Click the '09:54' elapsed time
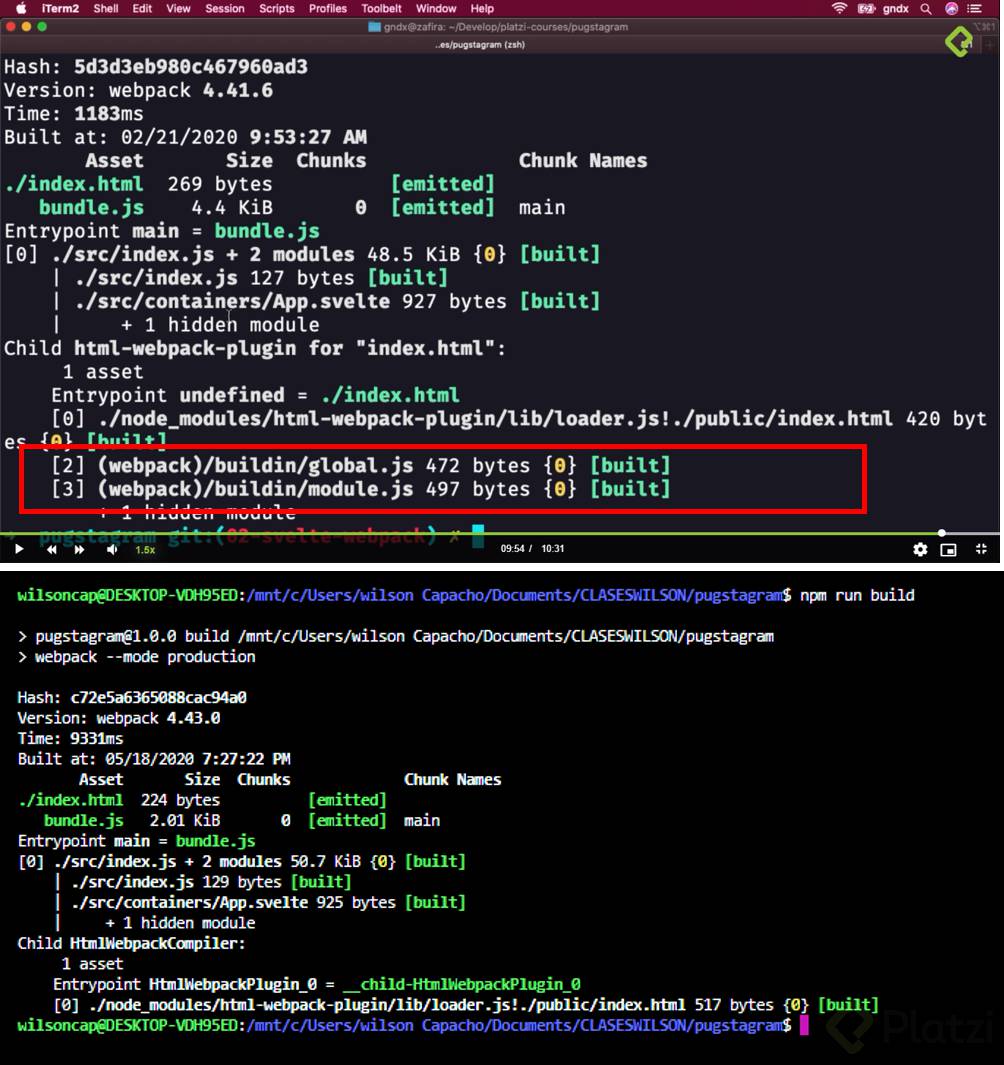The width and height of the screenshot is (1004, 1065). [512, 549]
